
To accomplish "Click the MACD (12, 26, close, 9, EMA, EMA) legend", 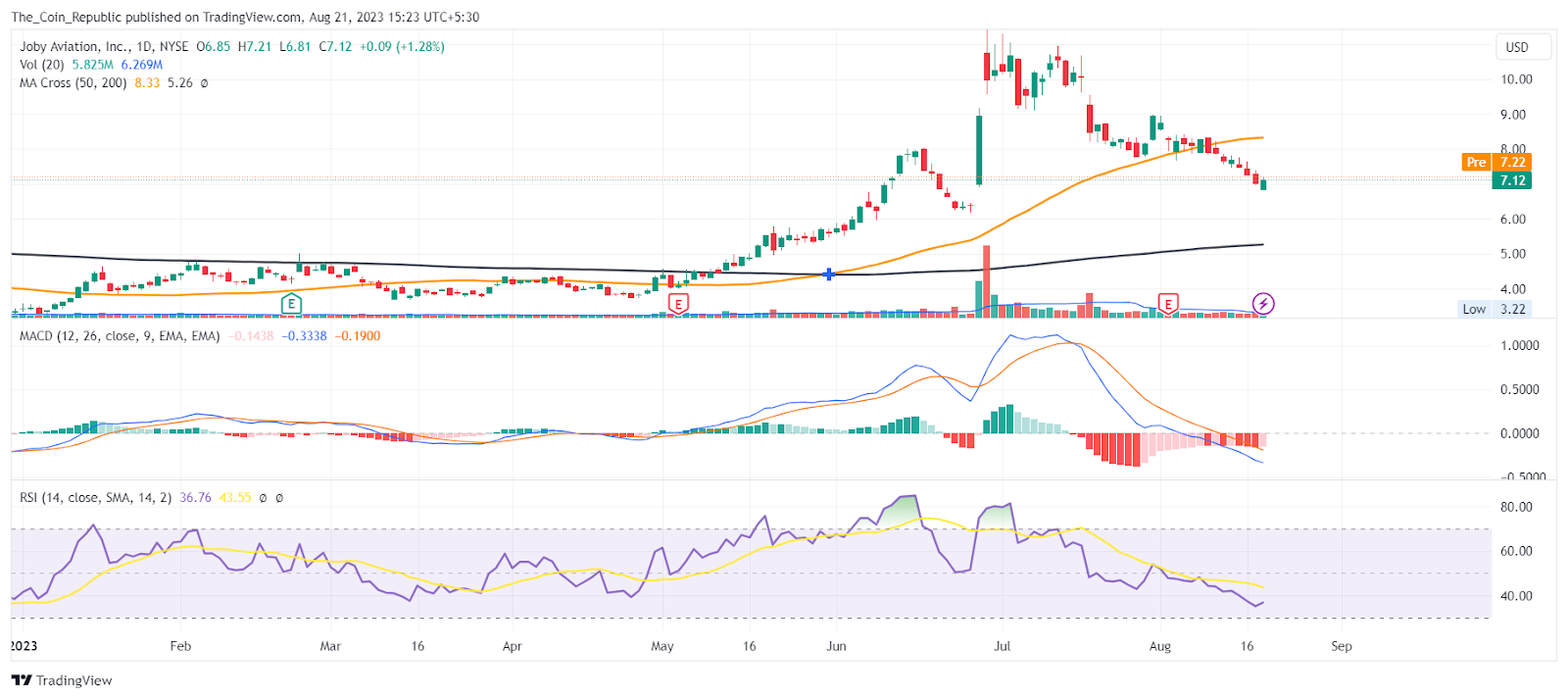I will coord(120,336).
